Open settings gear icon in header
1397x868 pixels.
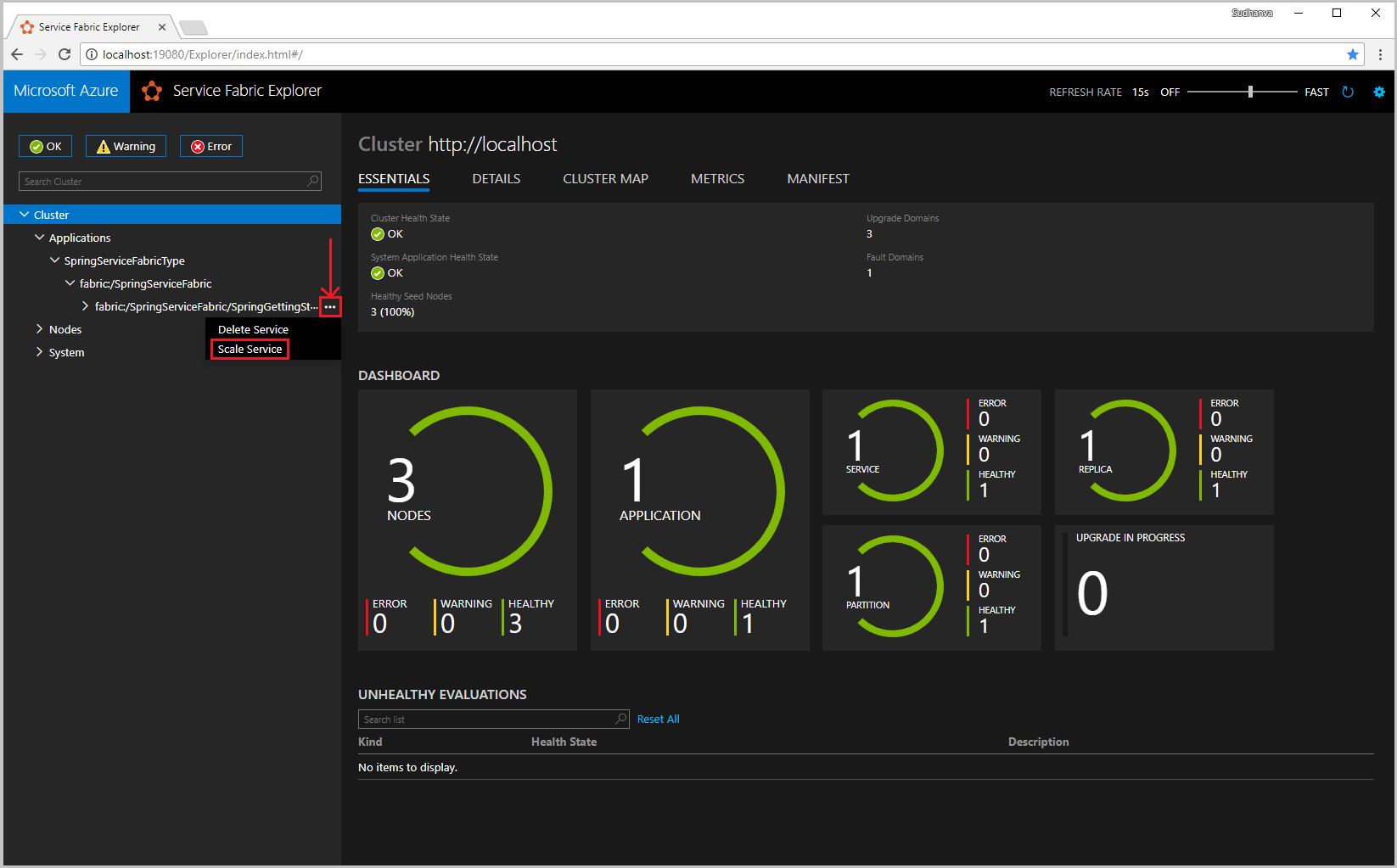(x=1379, y=92)
